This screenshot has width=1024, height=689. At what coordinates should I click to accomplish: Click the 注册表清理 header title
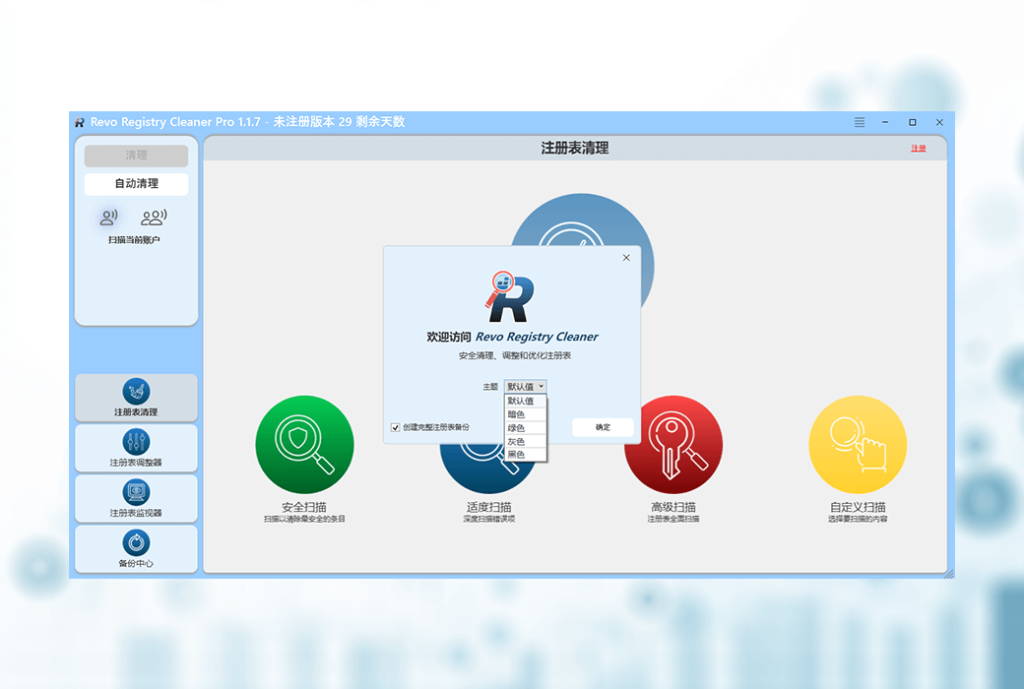(x=575, y=148)
